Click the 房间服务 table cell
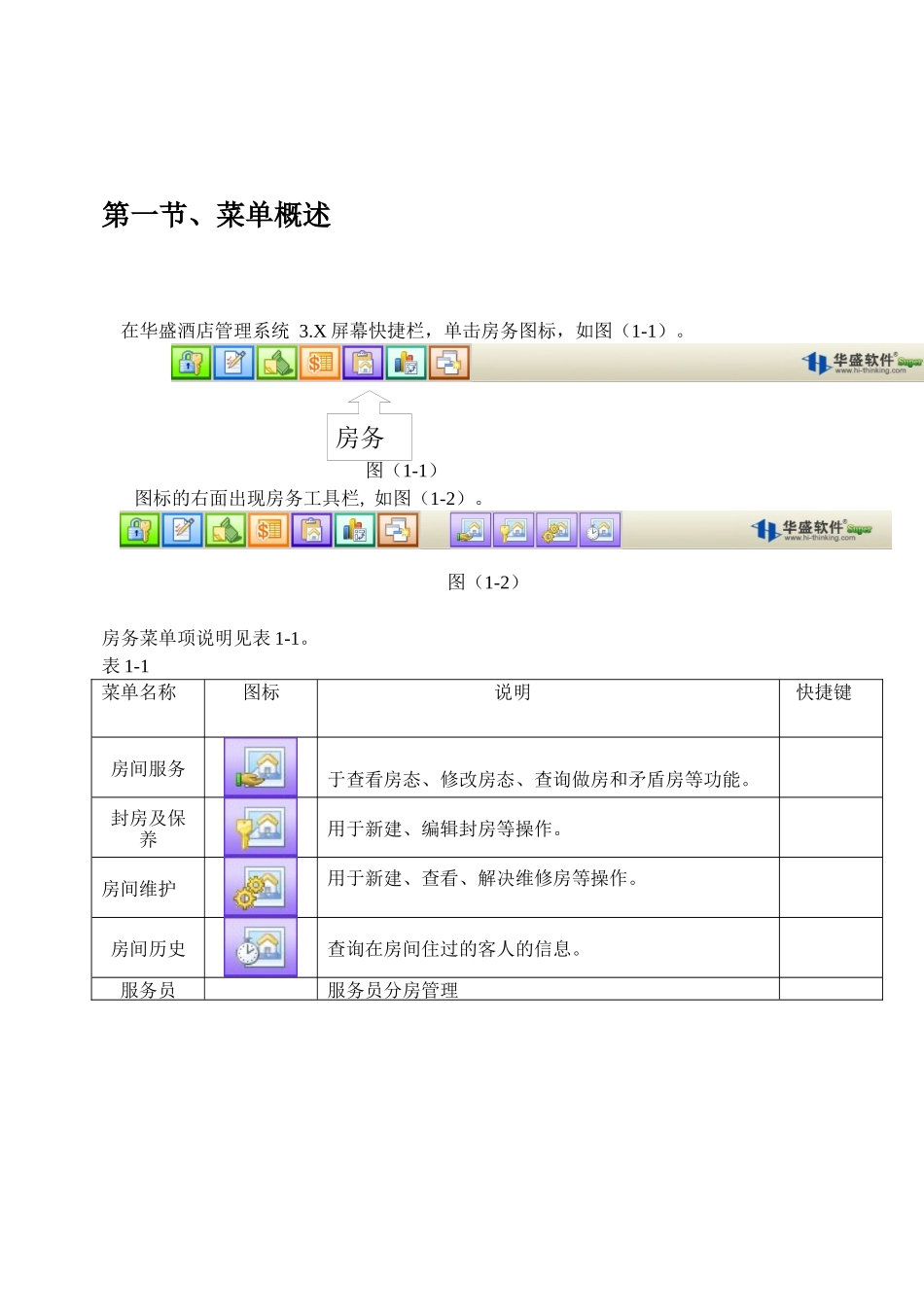Screen dimensions: 924x1305 (148, 768)
